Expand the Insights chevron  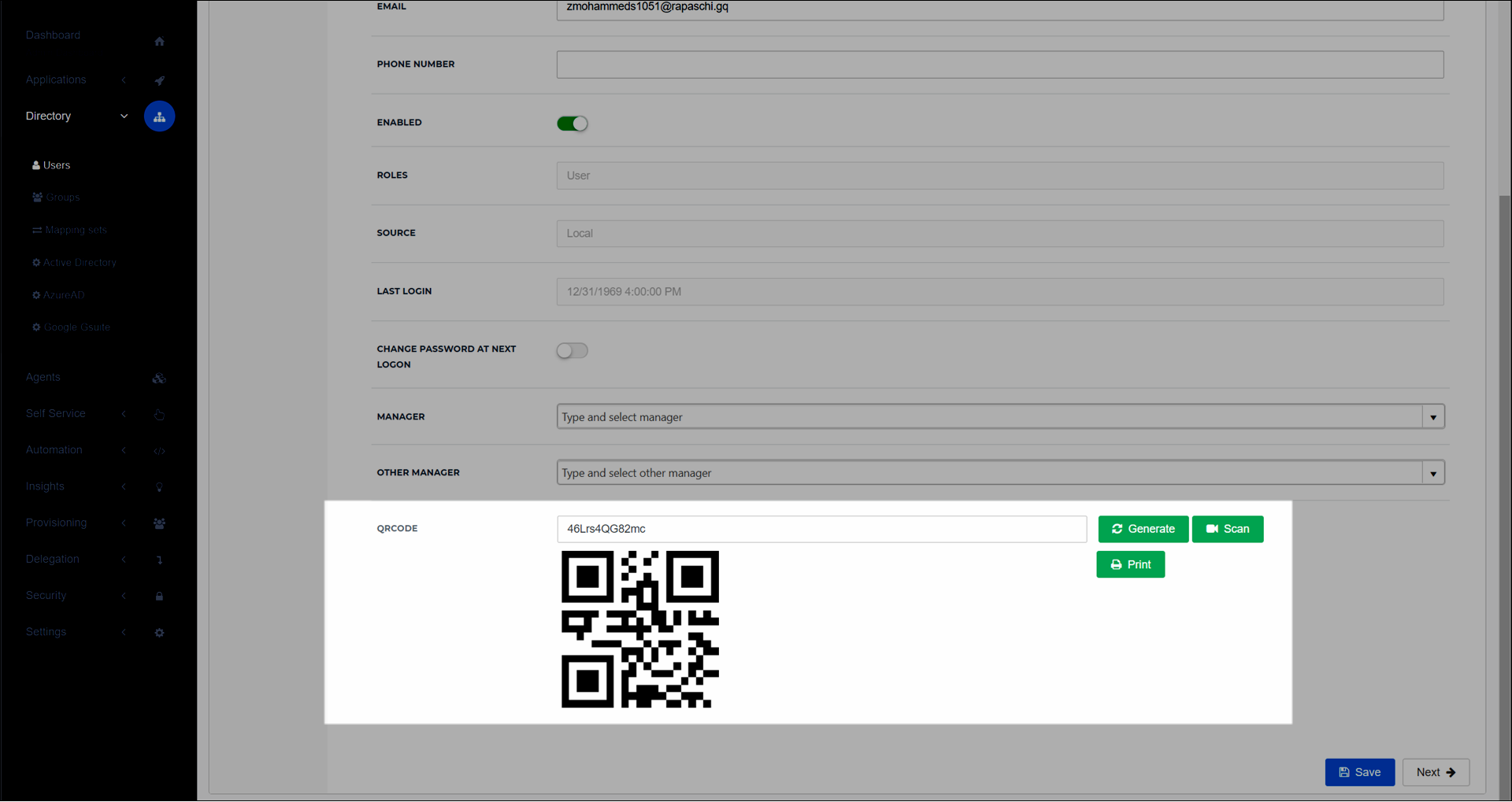click(x=124, y=486)
